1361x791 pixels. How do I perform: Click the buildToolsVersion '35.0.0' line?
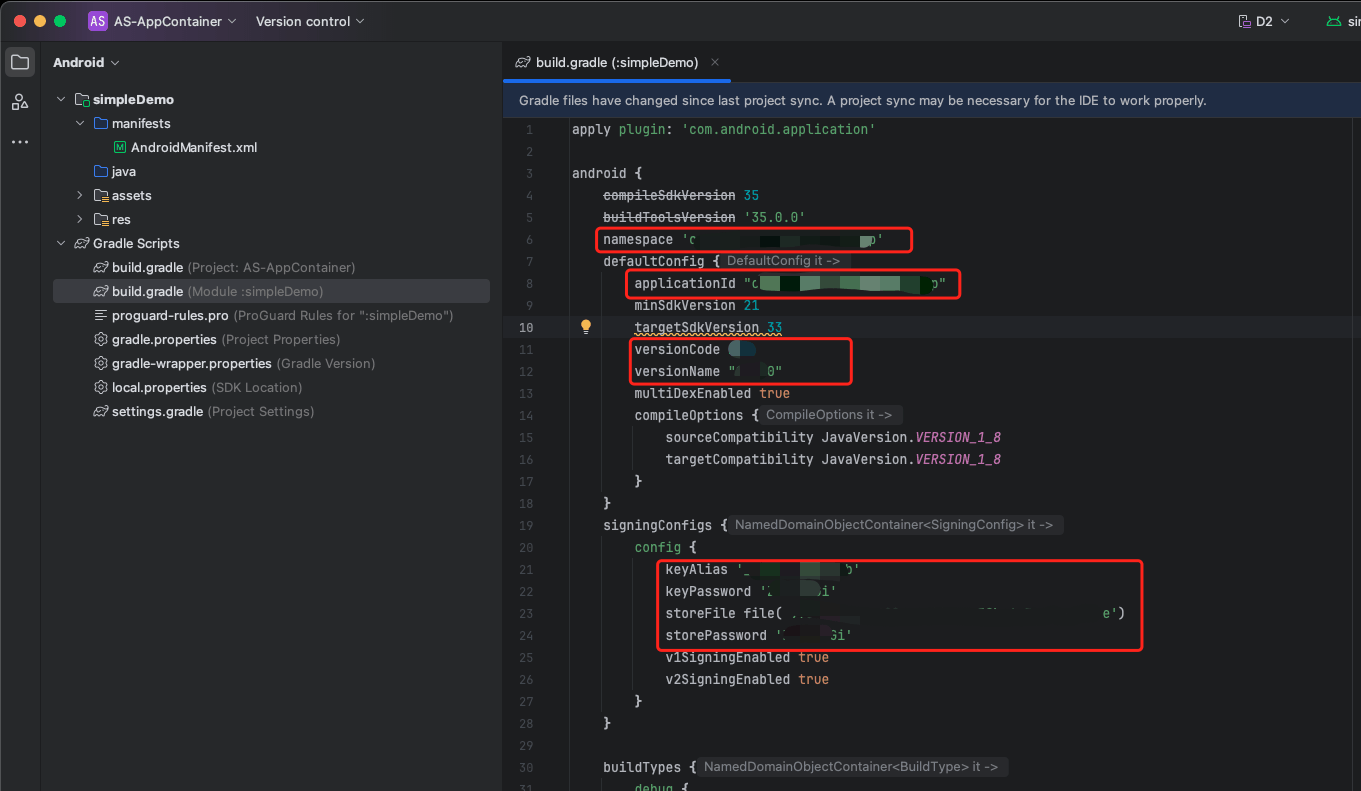pyautogui.click(x=704, y=217)
